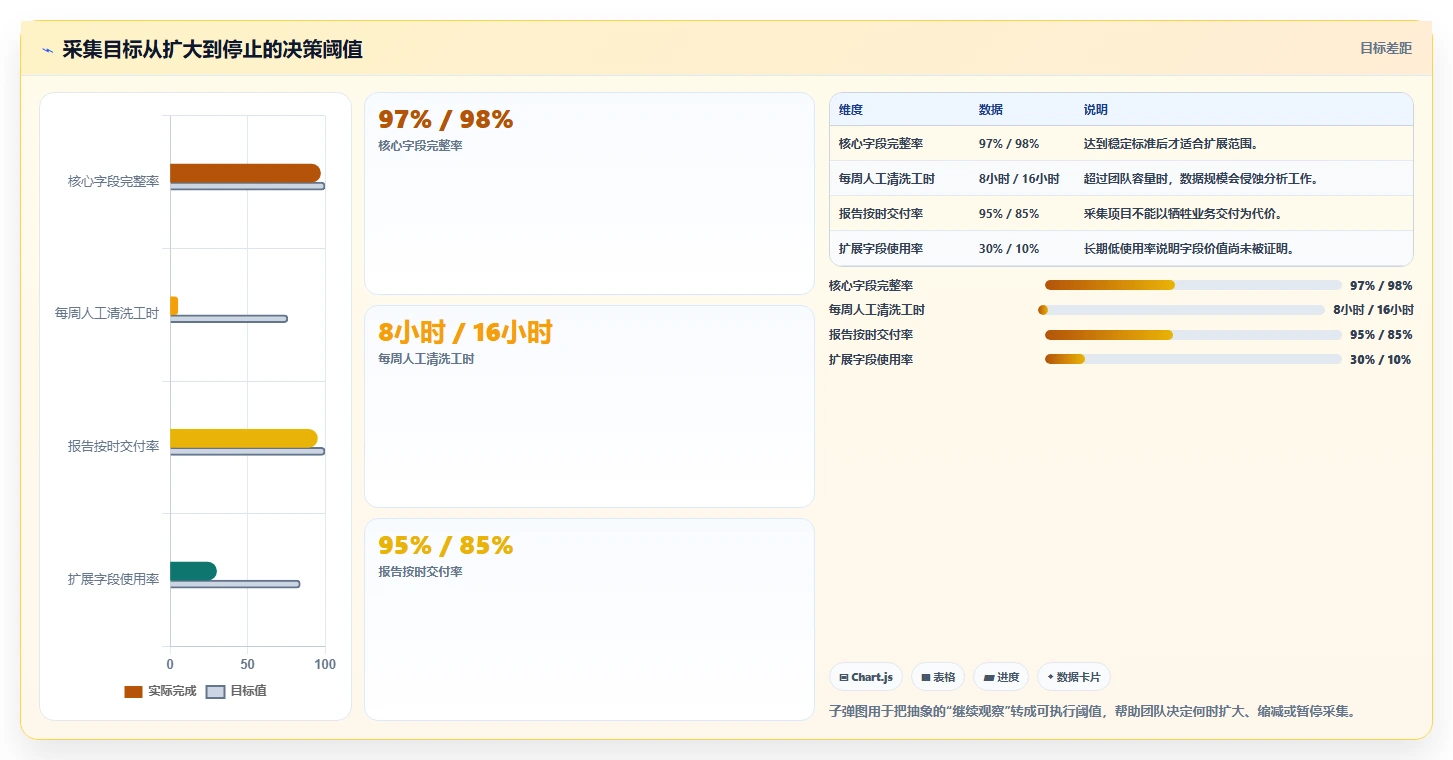Click the 每周人工清洗工时 progress bar
Image resolution: width=1453 pixels, height=760 pixels.
[1181, 310]
